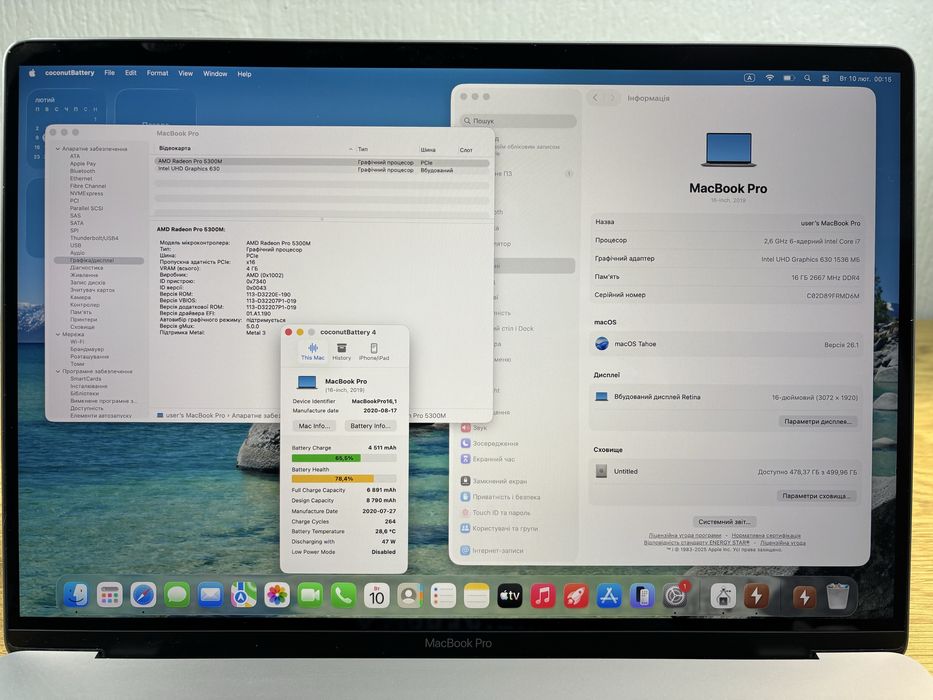
Task: Select Bluetooth in System Information sidebar
Action: coord(82,171)
